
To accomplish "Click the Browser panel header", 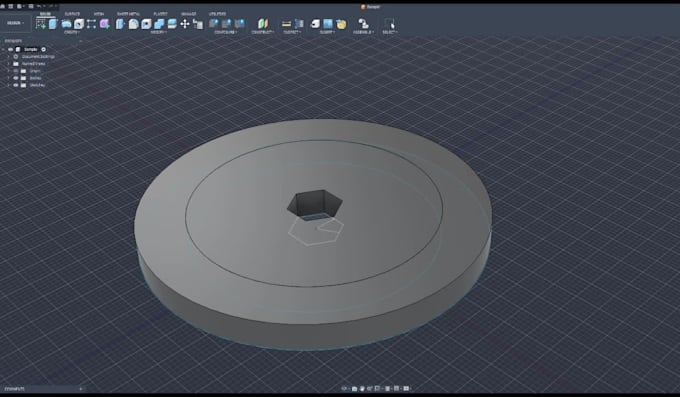I will 14,41.
